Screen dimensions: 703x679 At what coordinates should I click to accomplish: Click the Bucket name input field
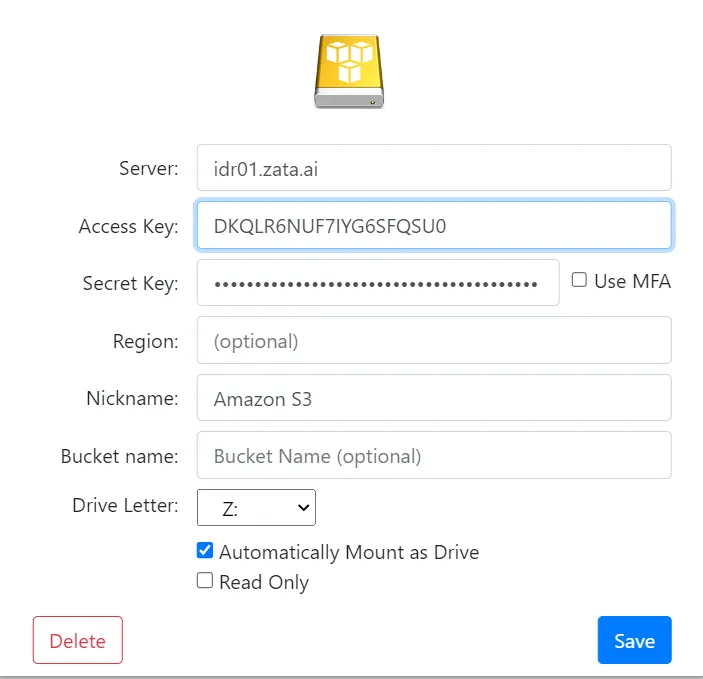coord(434,455)
